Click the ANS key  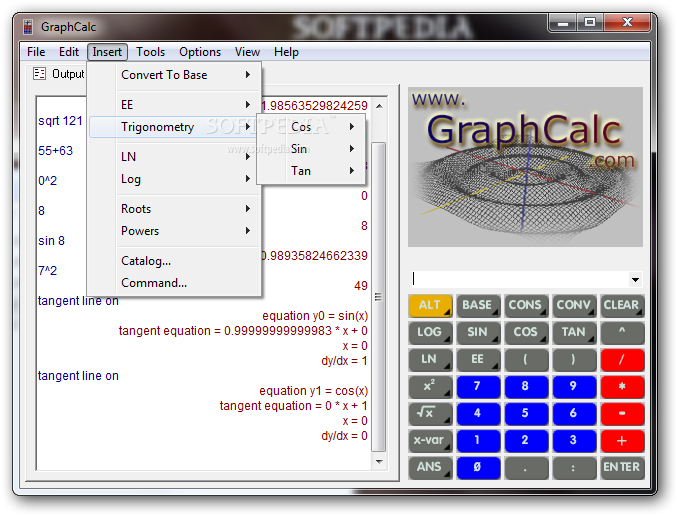click(430, 468)
